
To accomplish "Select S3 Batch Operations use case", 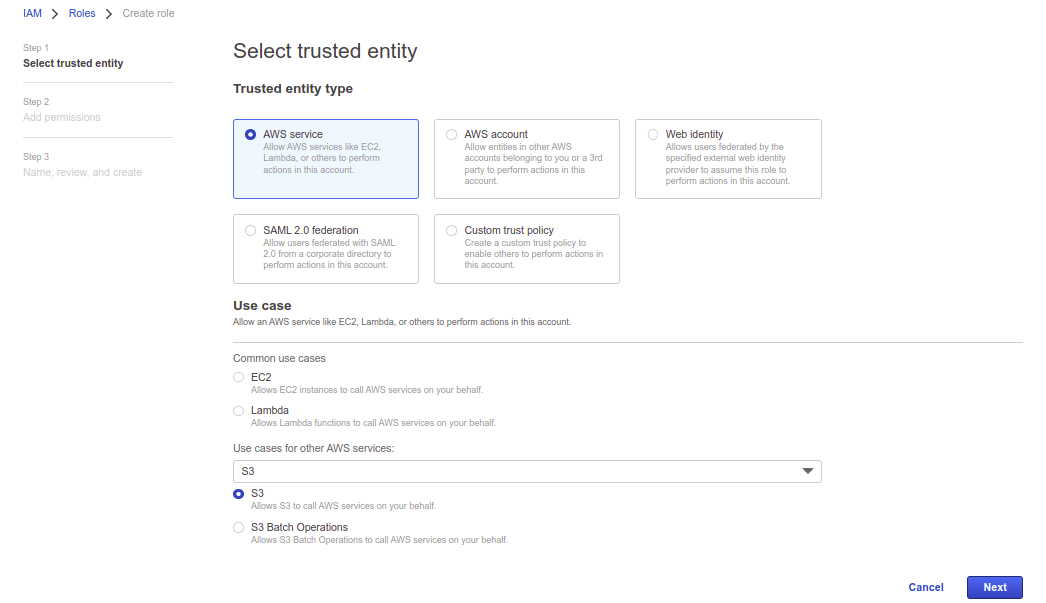I will click(x=238, y=528).
